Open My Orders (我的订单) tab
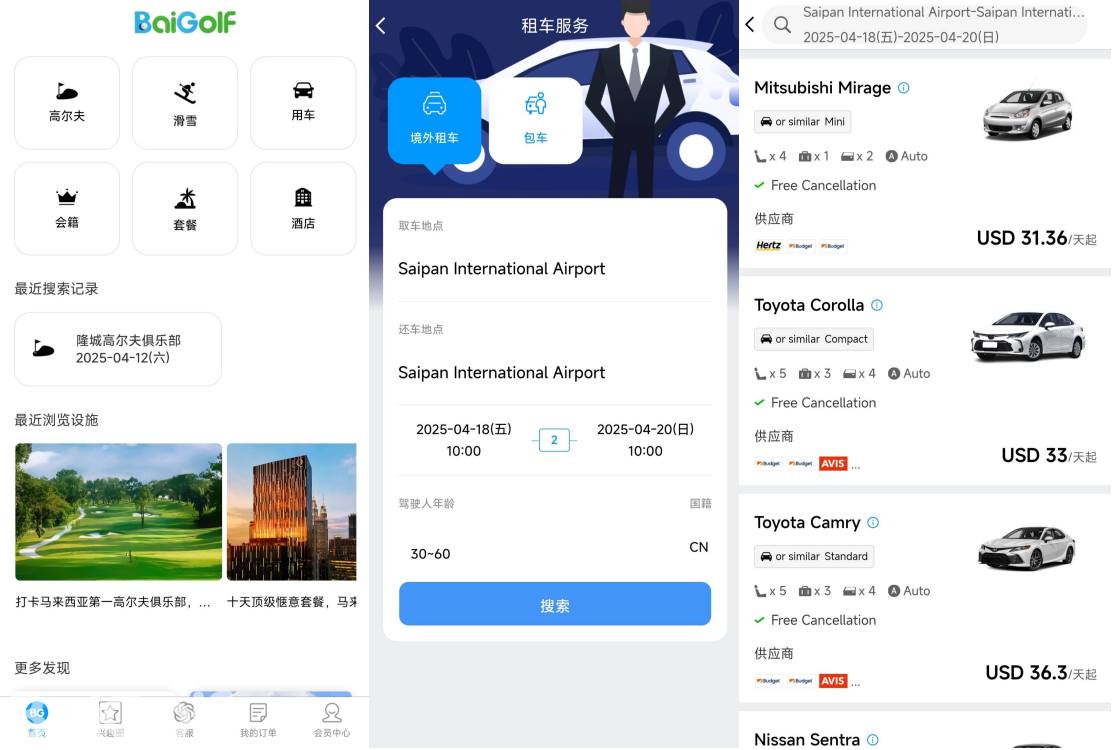 click(x=258, y=719)
